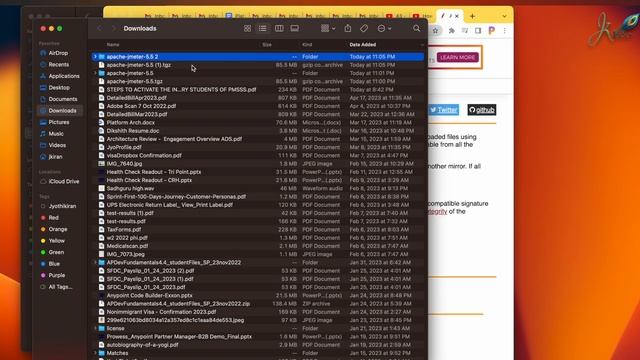The height and width of the screenshot is (360, 640).
Task: Open the github link in the browser
Action: (482, 110)
